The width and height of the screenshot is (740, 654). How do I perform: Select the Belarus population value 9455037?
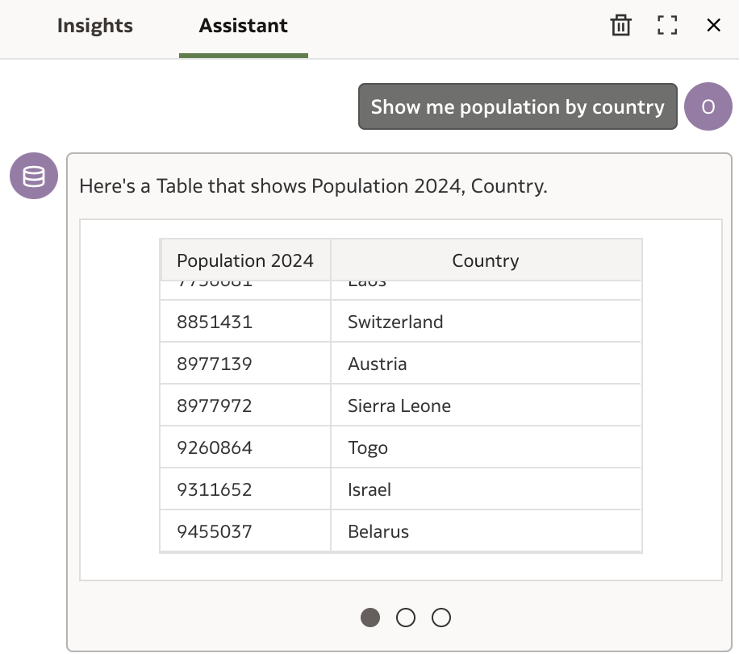coord(214,532)
